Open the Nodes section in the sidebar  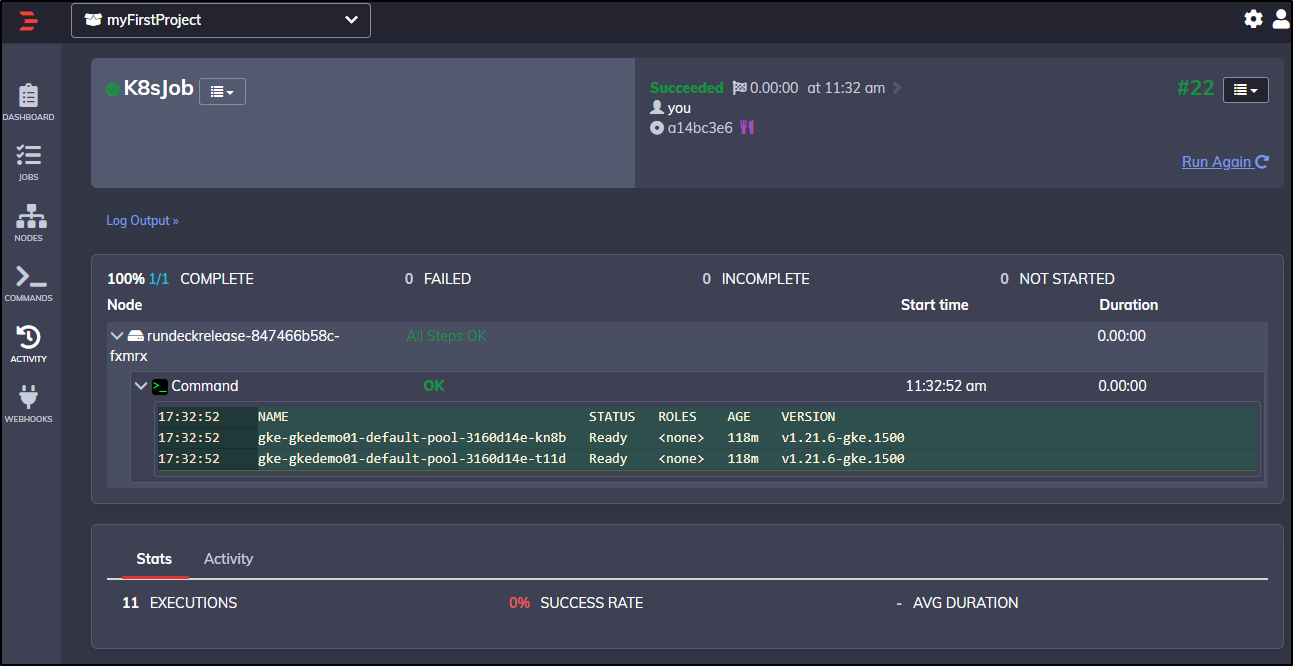tap(29, 223)
